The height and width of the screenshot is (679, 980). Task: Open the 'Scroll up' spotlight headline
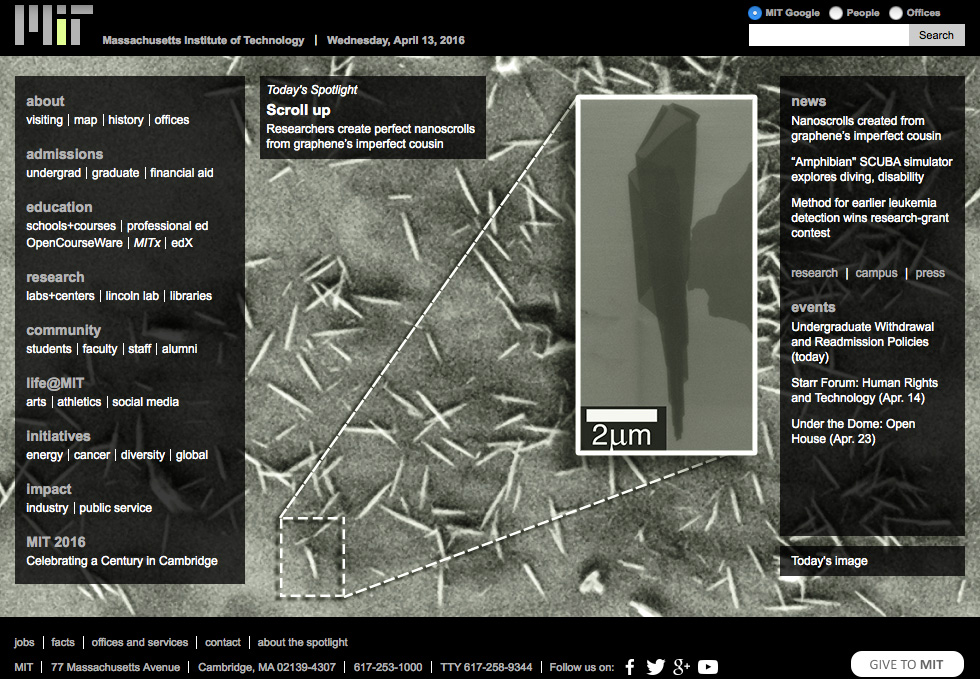click(298, 110)
